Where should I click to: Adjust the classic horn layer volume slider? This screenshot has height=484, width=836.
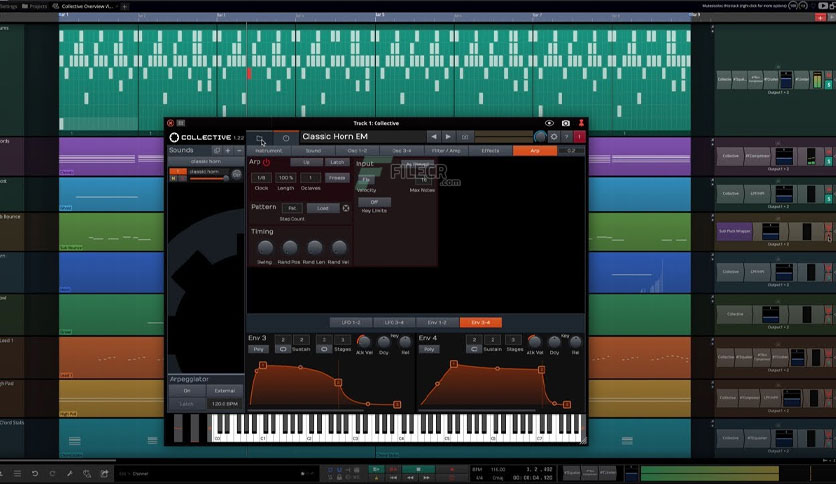pos(208,178)
